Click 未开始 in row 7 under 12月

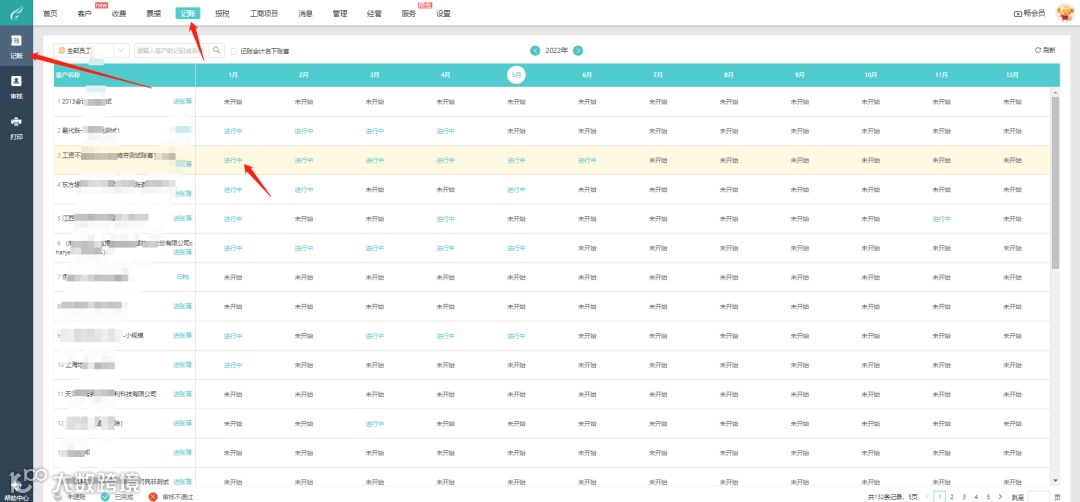(1012, 278)
